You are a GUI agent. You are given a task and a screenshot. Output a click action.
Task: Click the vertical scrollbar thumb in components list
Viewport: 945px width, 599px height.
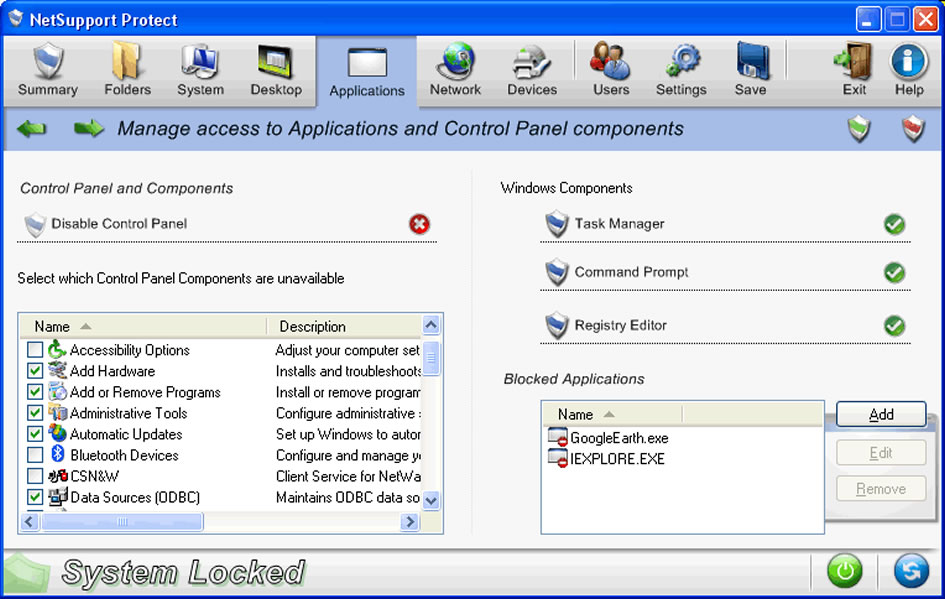coord(431,357)
